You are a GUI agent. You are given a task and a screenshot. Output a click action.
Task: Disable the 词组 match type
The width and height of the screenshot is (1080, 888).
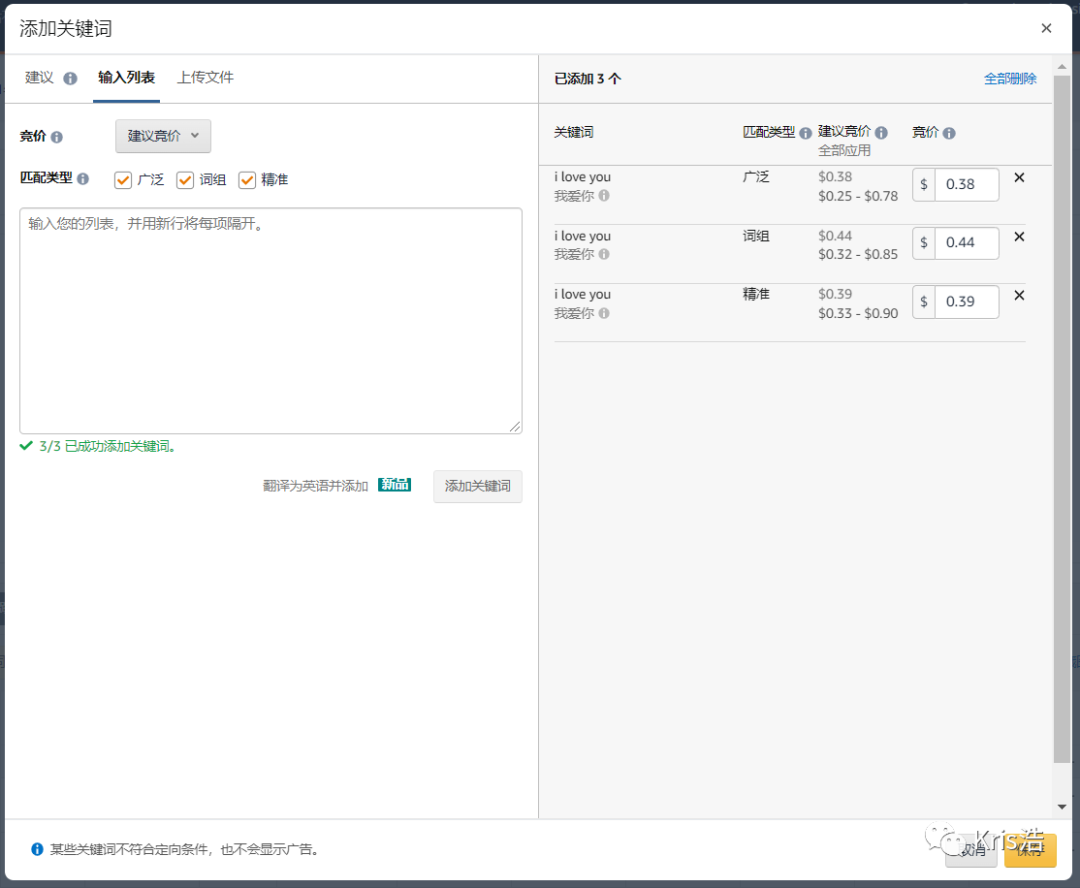pyautogui.click(x=184, y=180)
